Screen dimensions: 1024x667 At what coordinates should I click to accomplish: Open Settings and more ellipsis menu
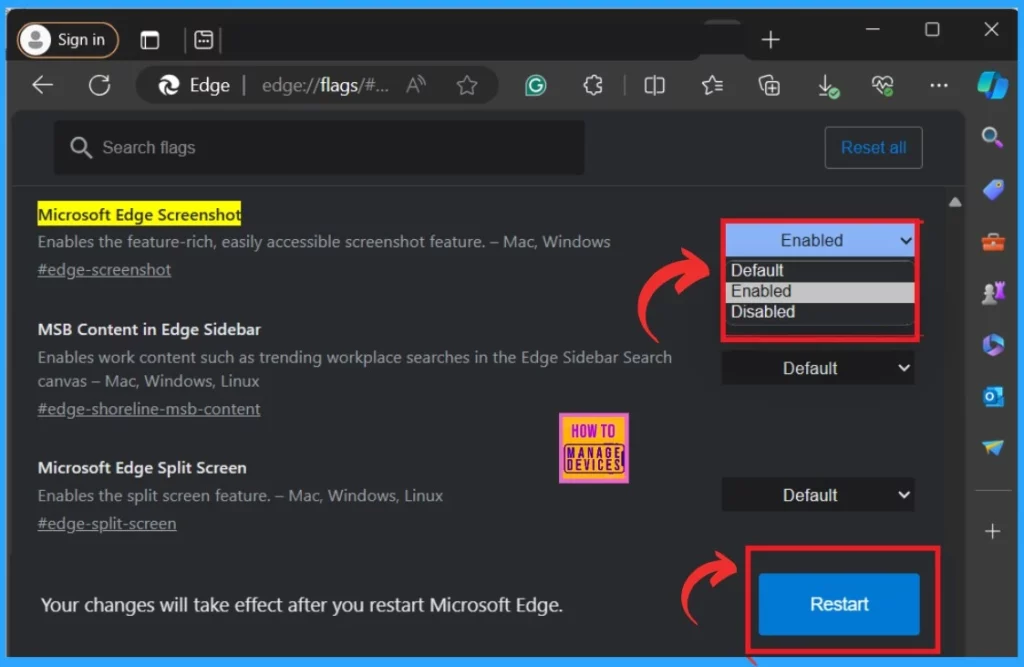pos(939,86)
